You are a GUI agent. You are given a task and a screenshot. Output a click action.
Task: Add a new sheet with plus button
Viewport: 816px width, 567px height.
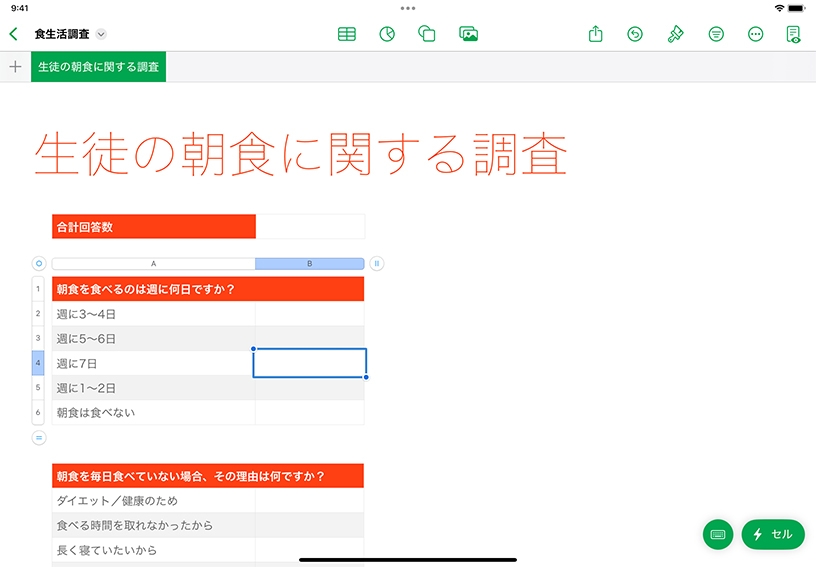tap(15, 67)
